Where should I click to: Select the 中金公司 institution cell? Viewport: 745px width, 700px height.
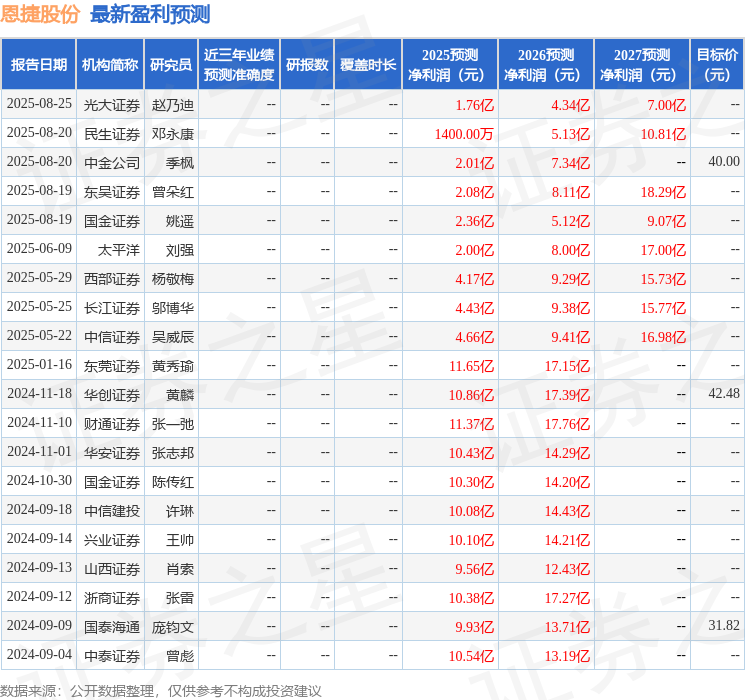click(x=112, y=163)
